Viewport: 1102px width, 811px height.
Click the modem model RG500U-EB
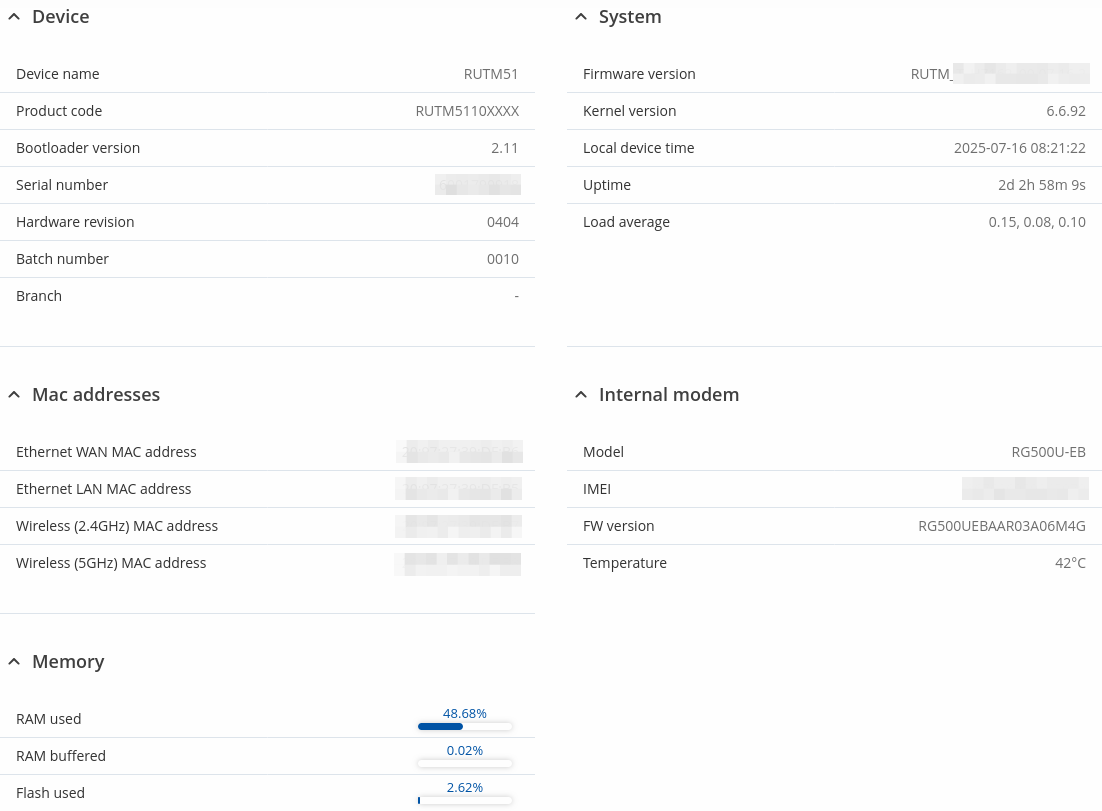click(1048, 452)
